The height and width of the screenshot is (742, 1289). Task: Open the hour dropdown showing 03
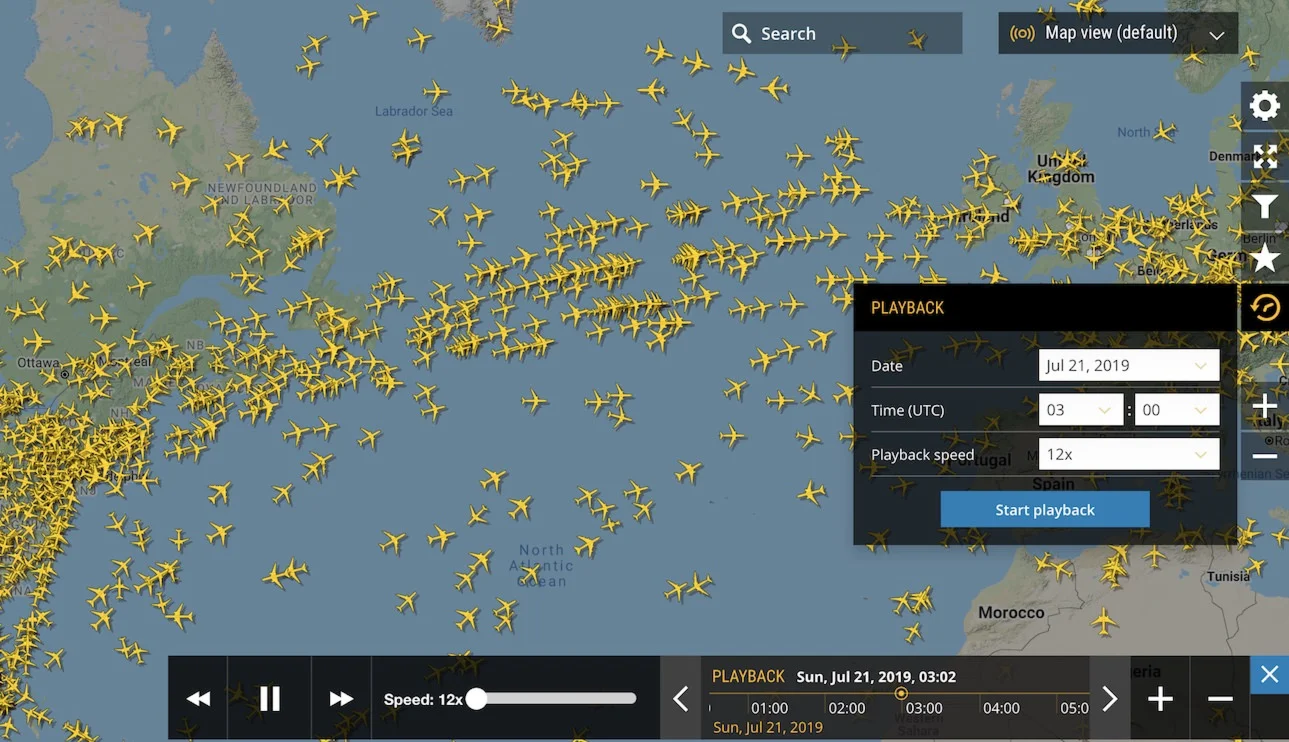click(x=1081, y=410)
